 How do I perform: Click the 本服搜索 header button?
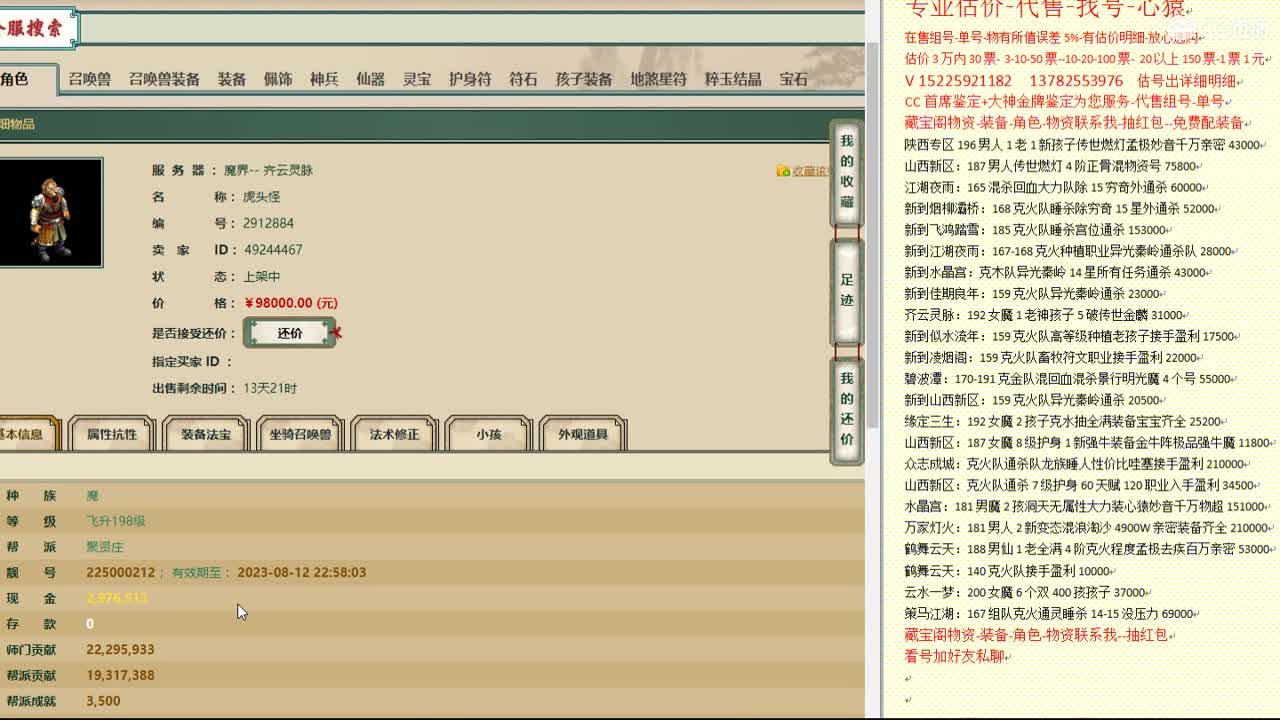[x=38, y=28]
